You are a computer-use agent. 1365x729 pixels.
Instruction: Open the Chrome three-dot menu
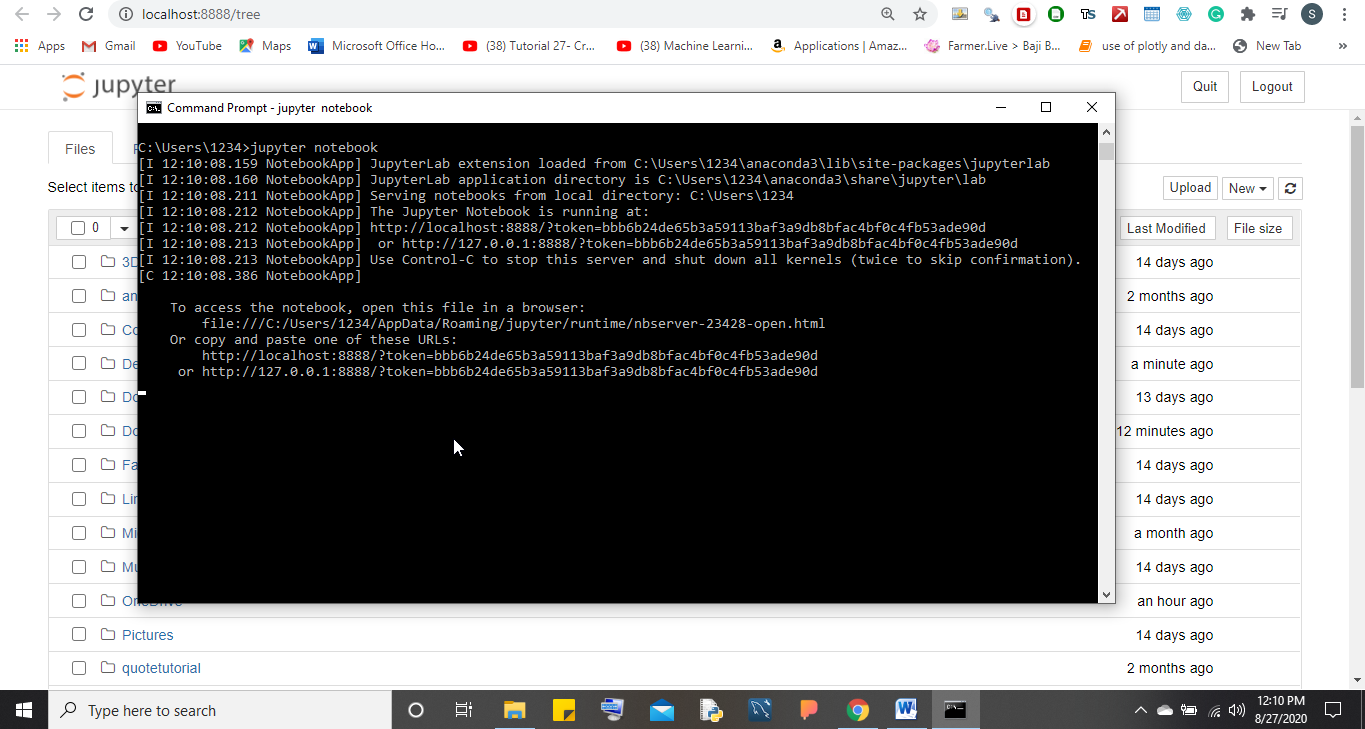tap(1345, 14)
